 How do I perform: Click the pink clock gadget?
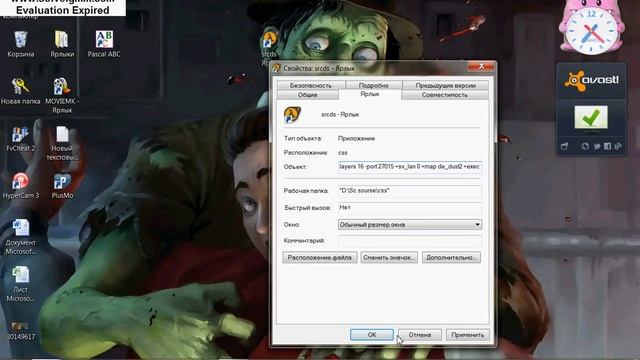tap(592, 29)
